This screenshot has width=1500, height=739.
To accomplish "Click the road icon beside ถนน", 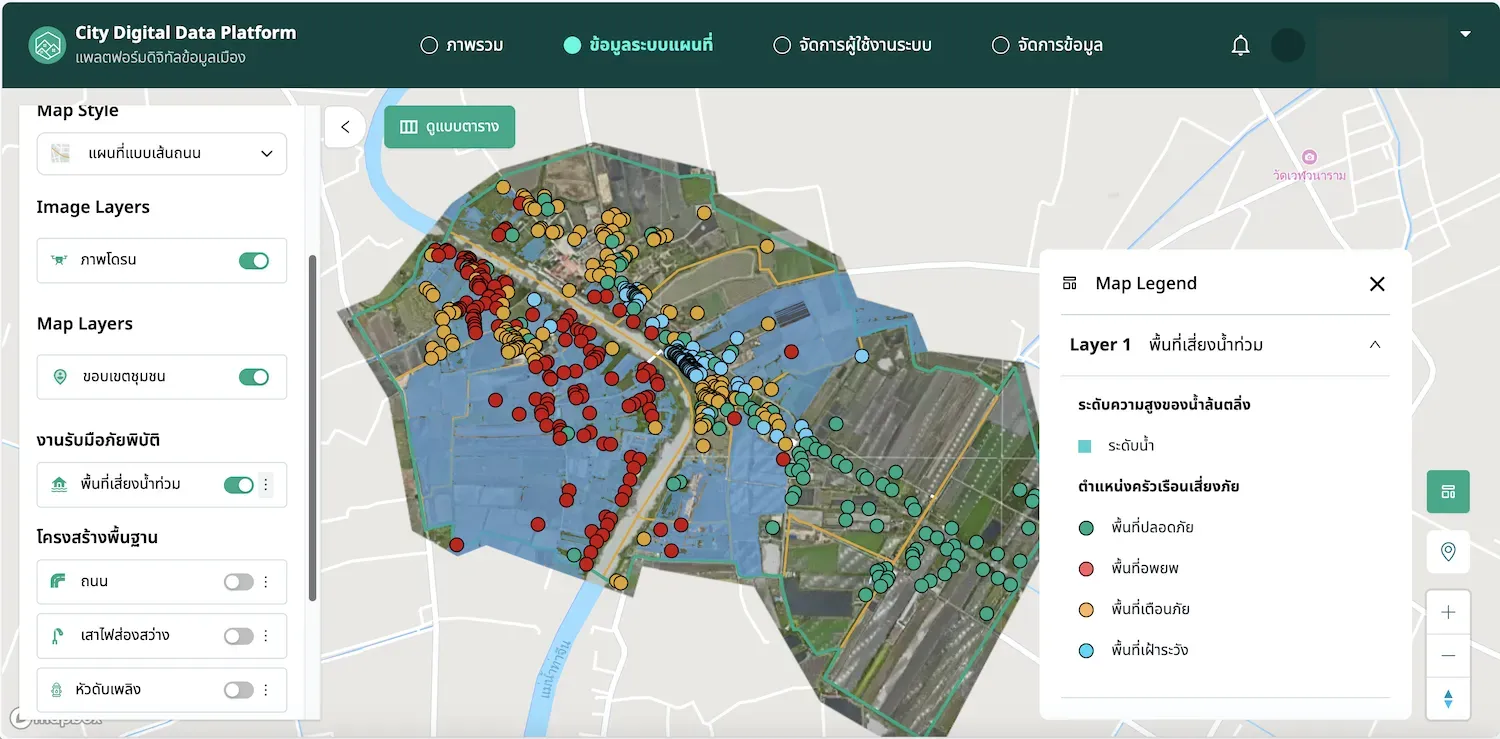I will [x=59, y=581].
